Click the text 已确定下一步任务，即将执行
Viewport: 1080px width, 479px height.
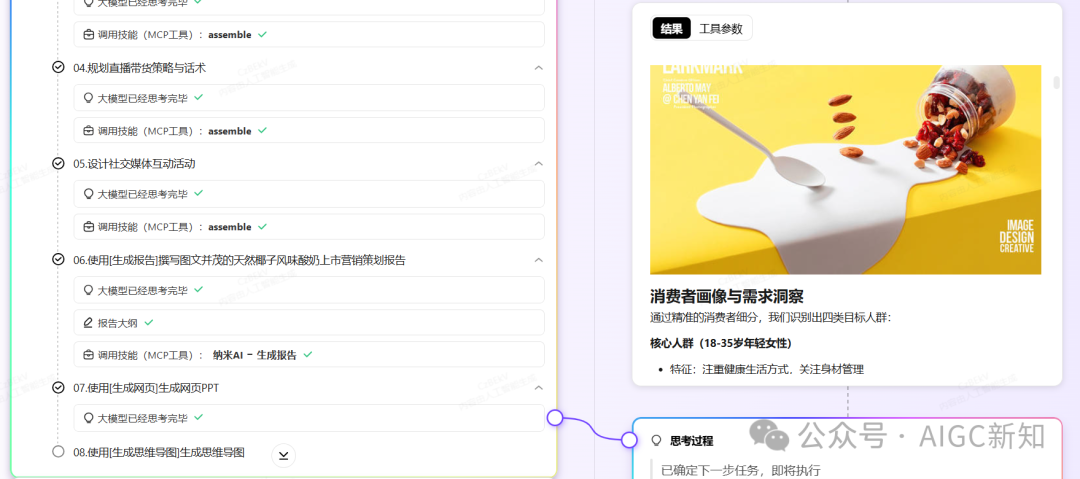[x=740, y=470]
